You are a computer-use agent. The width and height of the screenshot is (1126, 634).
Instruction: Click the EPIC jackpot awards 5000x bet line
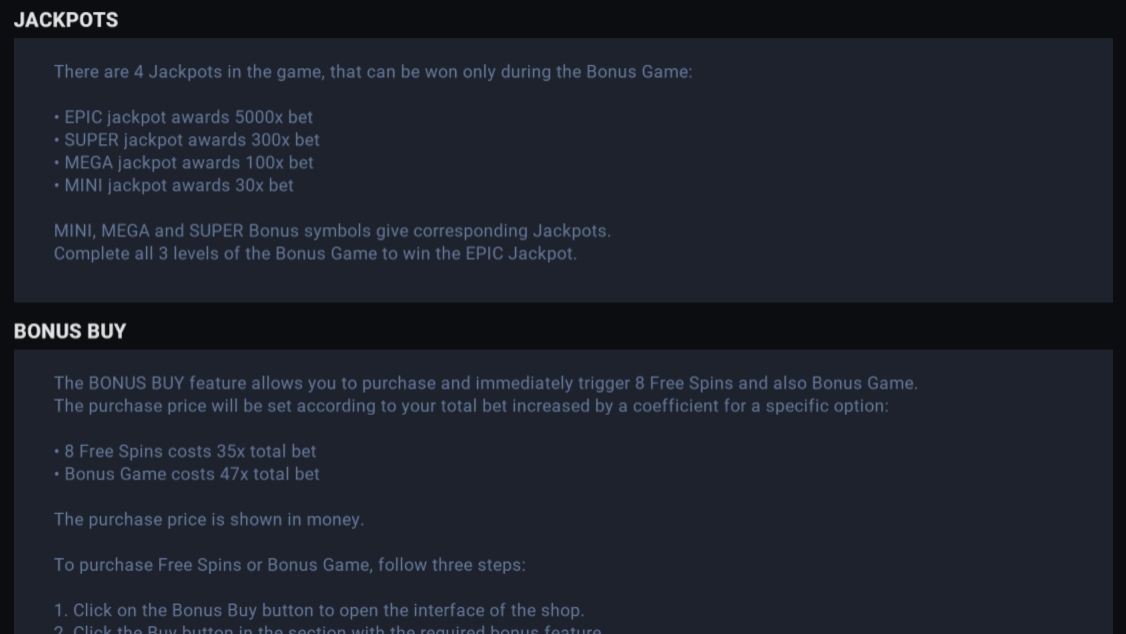tap(184, 117)
